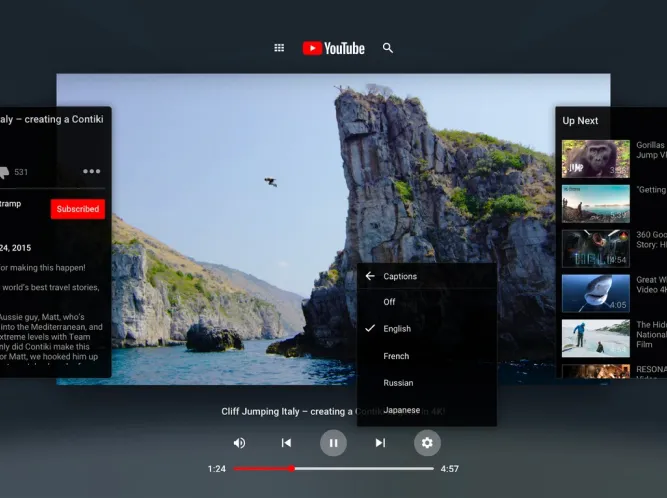The height and width of the screenshot is (498, 667).
Task: Click the Subscribed button
Action: (78, 209)
